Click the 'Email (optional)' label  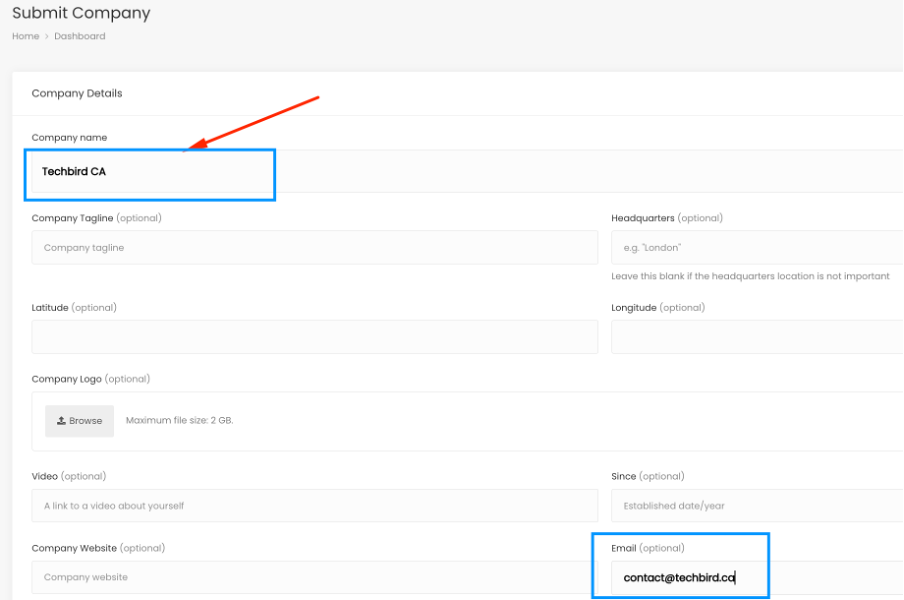pos(647,548)
